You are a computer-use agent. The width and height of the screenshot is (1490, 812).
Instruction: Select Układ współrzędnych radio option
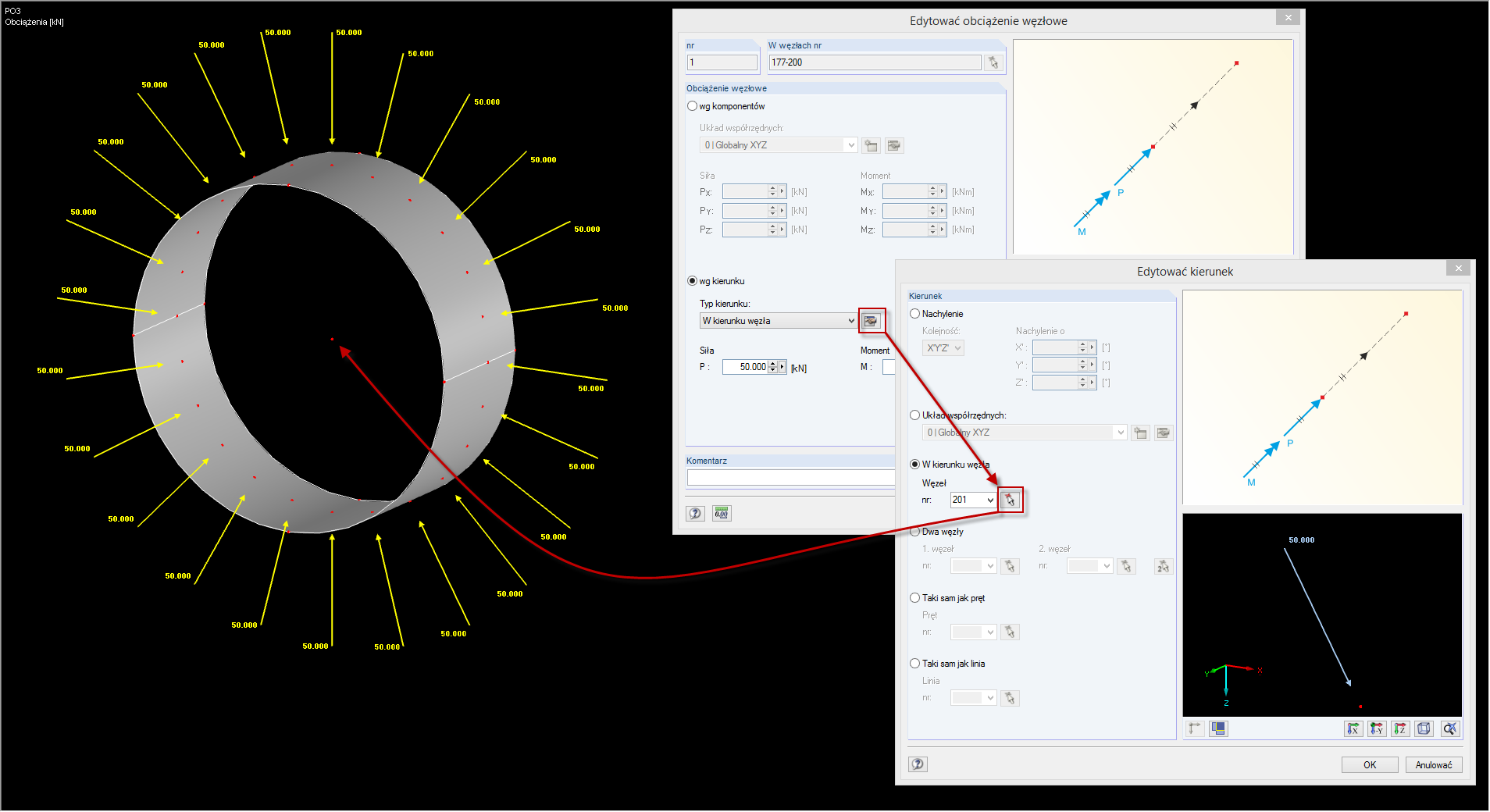(x=915, y=415)
